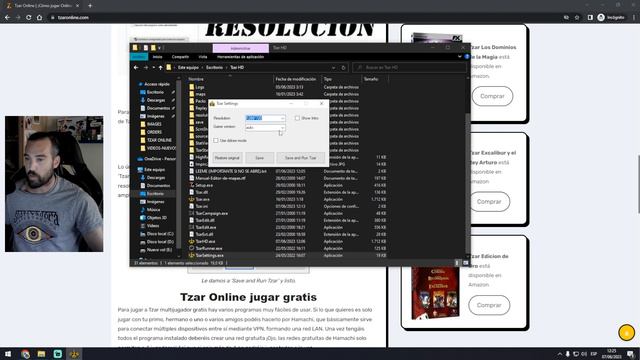Open the Vista ribbon tab
Screen dimensions: 640x360
coord(203,57)
